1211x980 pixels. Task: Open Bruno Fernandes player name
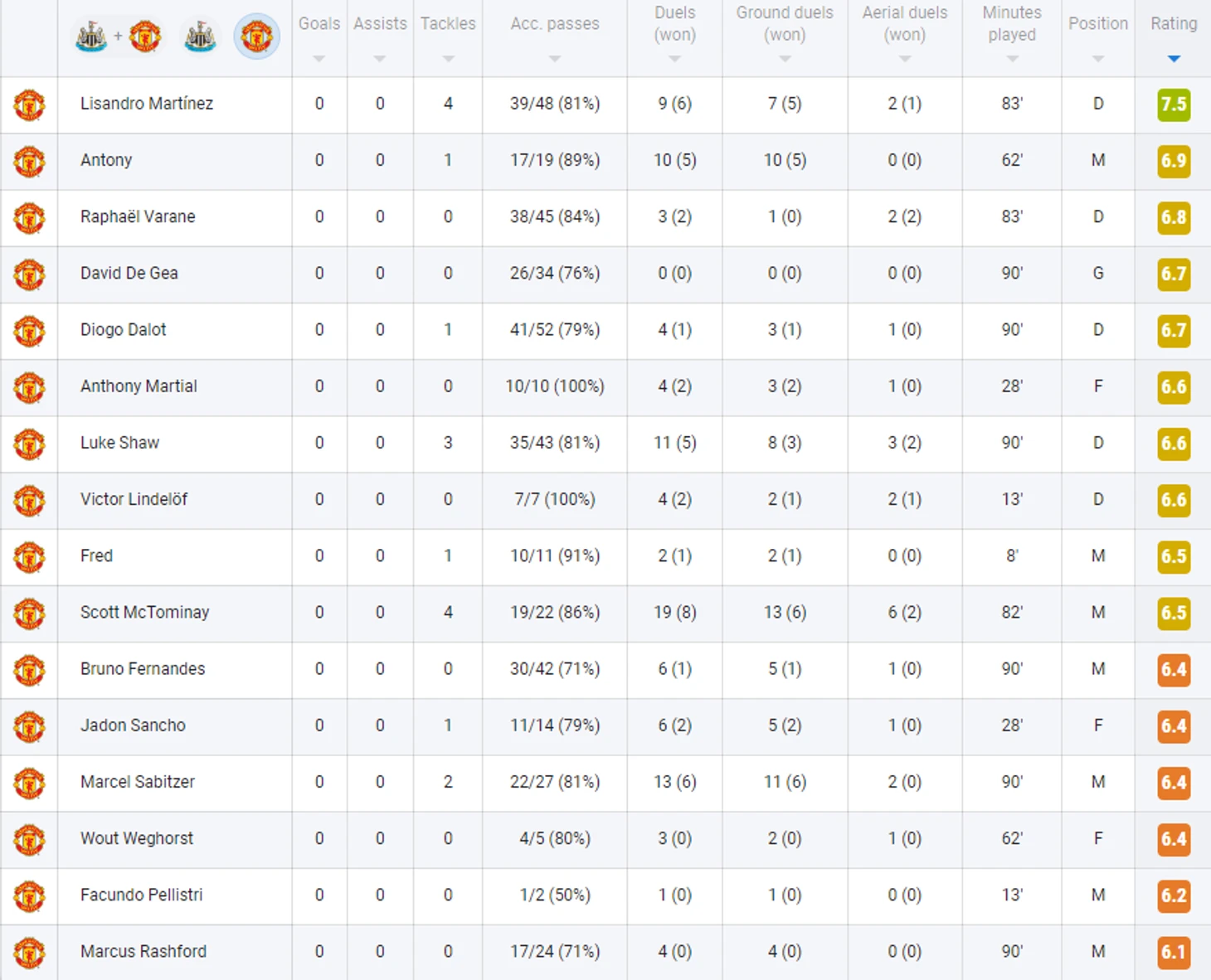(x=143, y=668)
